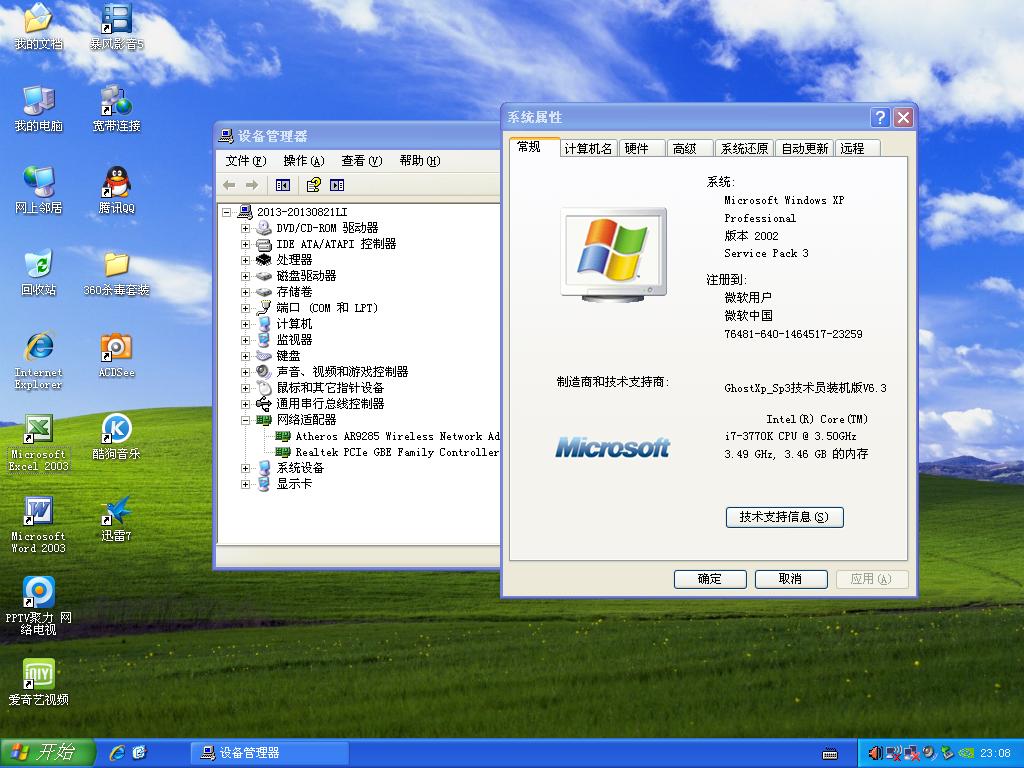Expand the 端口 (COM 和 LPT) node
The width and height of the screenshot is (1024, 768).
tap(246, 308)
